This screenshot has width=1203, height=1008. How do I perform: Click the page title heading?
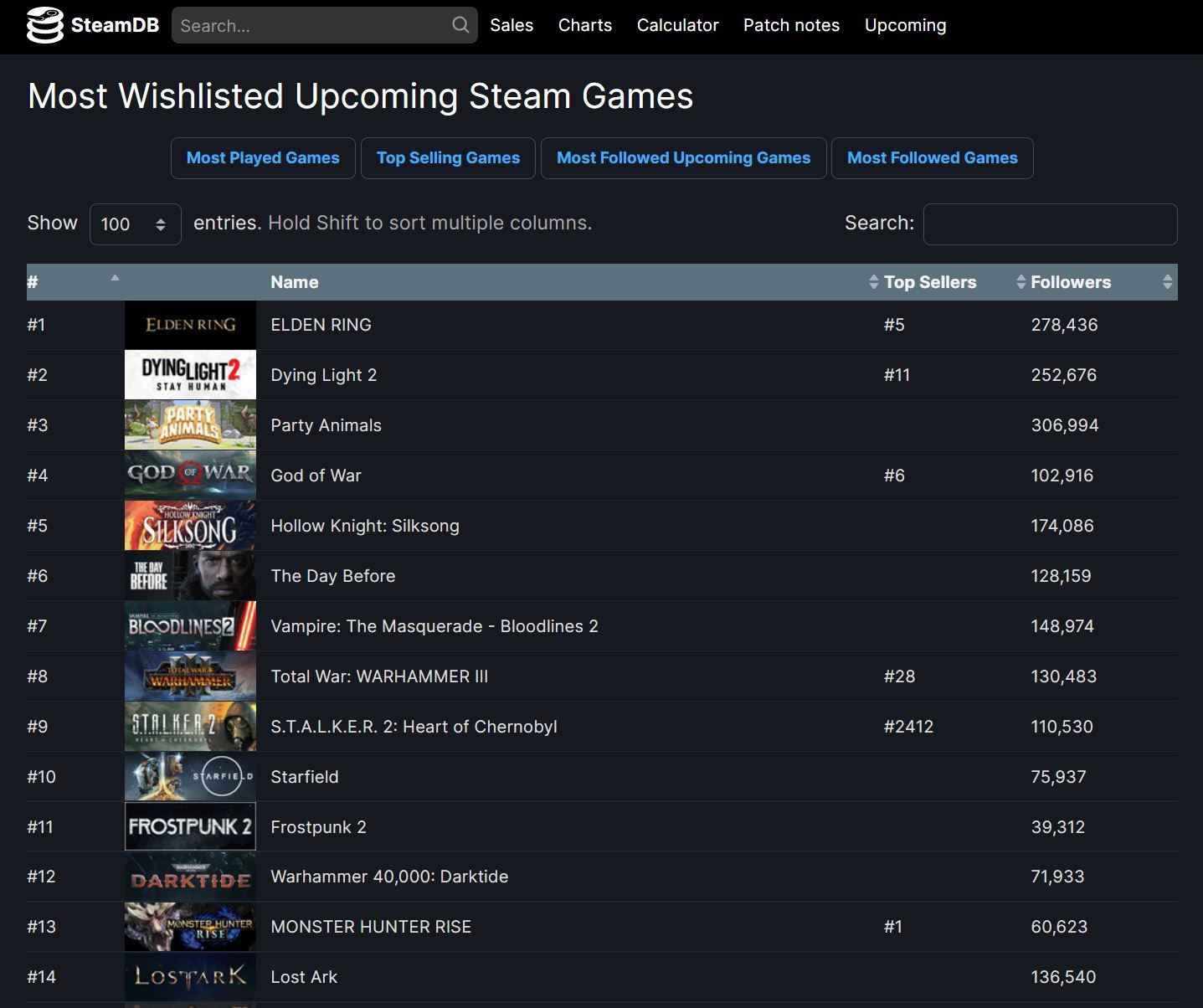coord(361,96)
